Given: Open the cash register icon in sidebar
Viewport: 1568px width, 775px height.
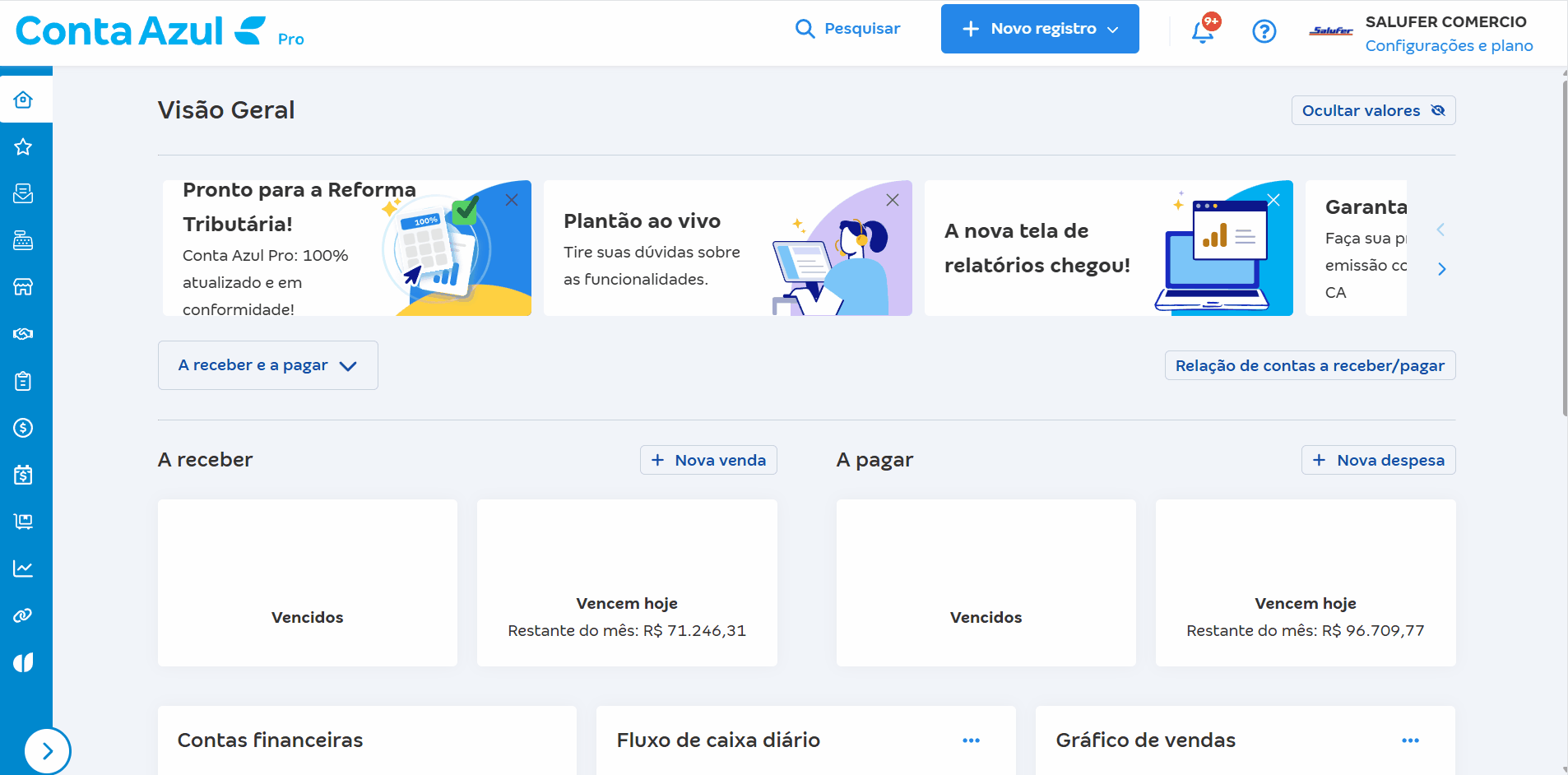Looking at the screenshot, I should pos(23,240).
